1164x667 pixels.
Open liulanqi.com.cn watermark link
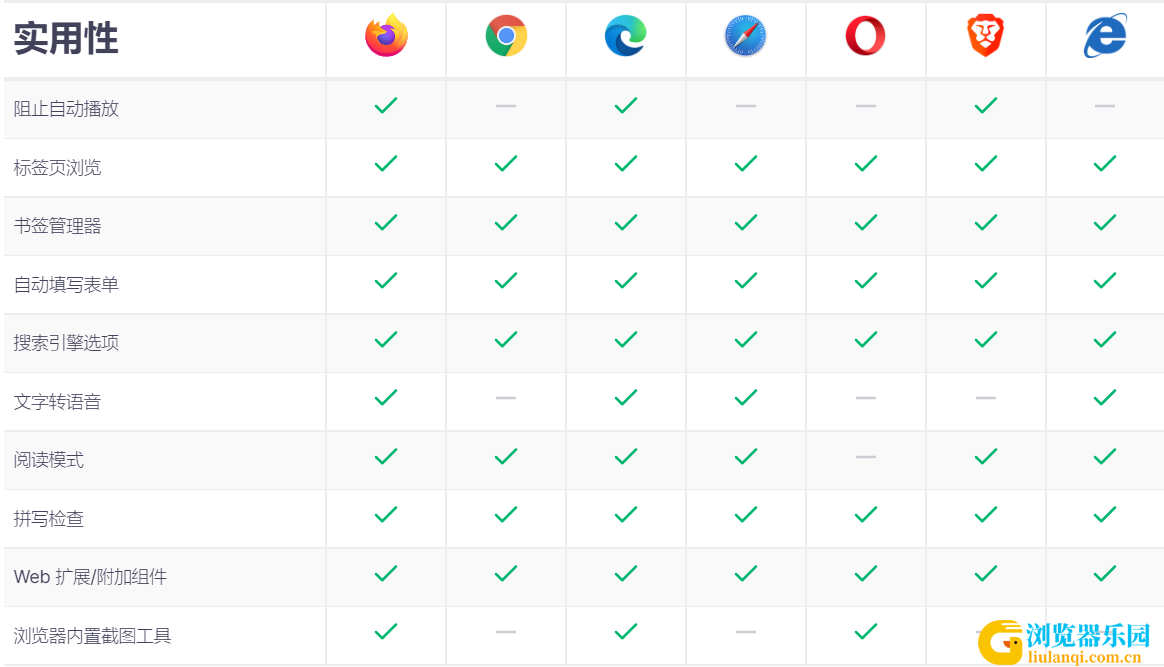click(1085, 657)
